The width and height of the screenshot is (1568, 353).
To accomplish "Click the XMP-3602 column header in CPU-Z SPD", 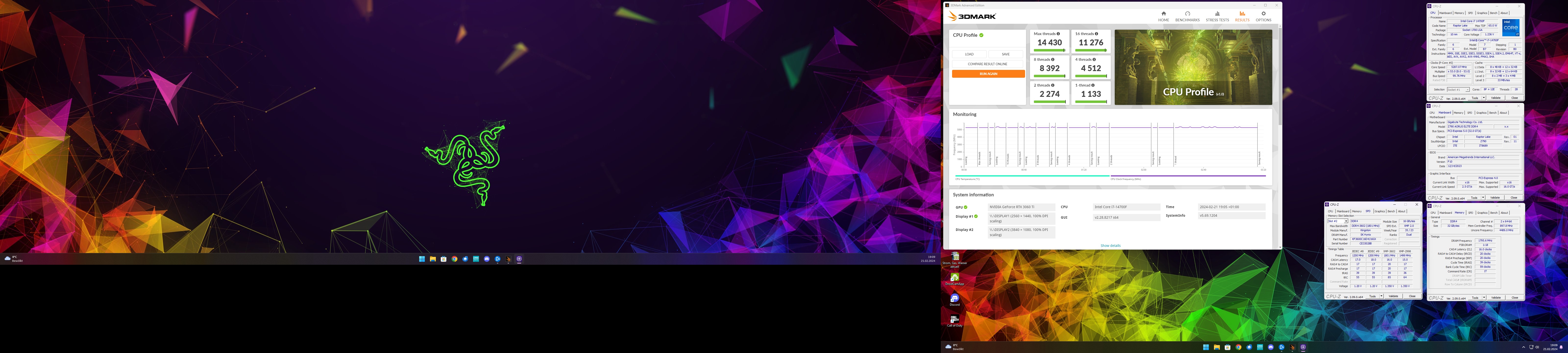I will (x=1389, y=251).
